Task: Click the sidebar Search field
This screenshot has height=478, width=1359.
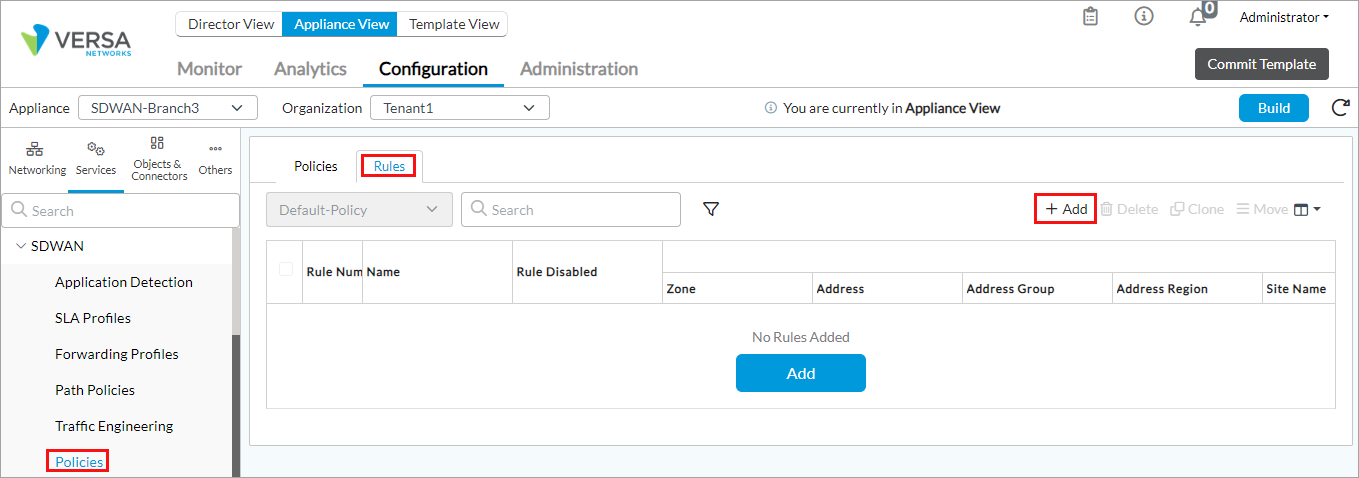Action: (x=120, y=210)
